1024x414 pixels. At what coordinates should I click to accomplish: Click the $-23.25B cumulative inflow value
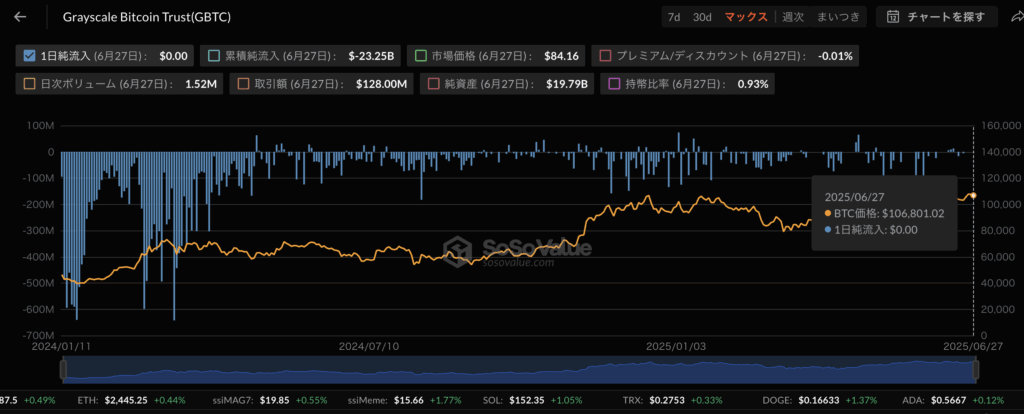pos(371,56)
